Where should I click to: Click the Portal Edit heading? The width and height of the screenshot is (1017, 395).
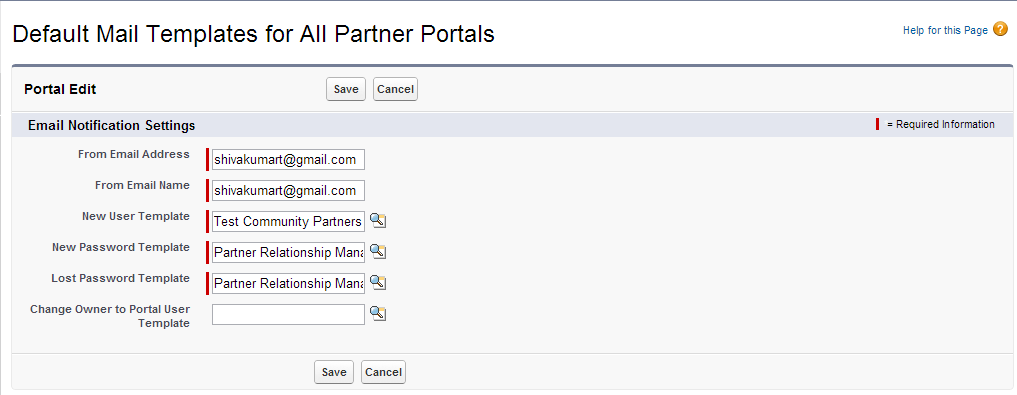(60, 90)
